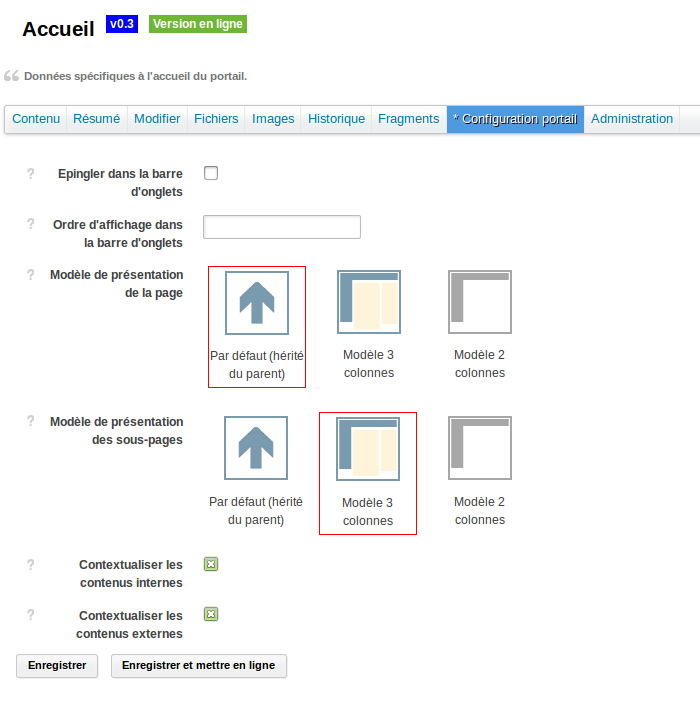This screenshot has width=700, height=704.
Task: Pick 'Modèle 2 colonnes' icon for page layout
Action: tap(480, 302)
